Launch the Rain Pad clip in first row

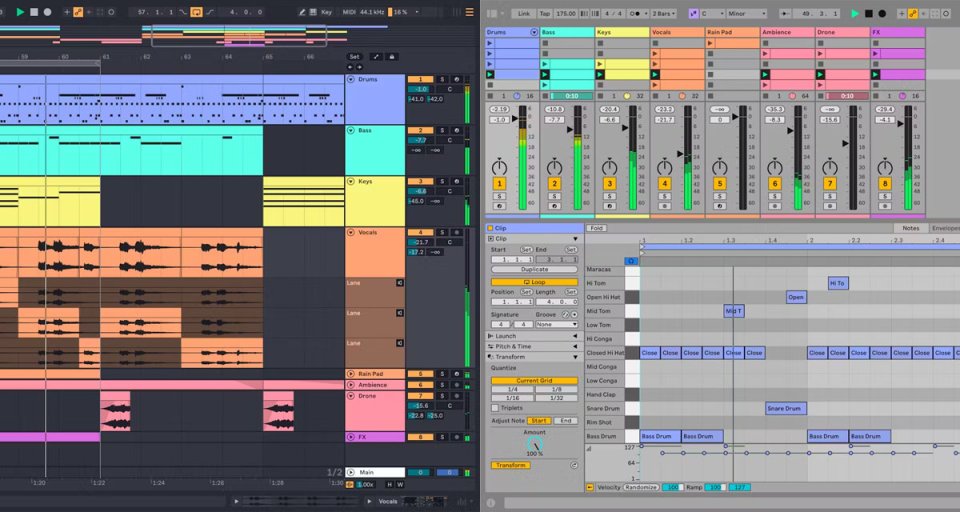pos(710,43)
